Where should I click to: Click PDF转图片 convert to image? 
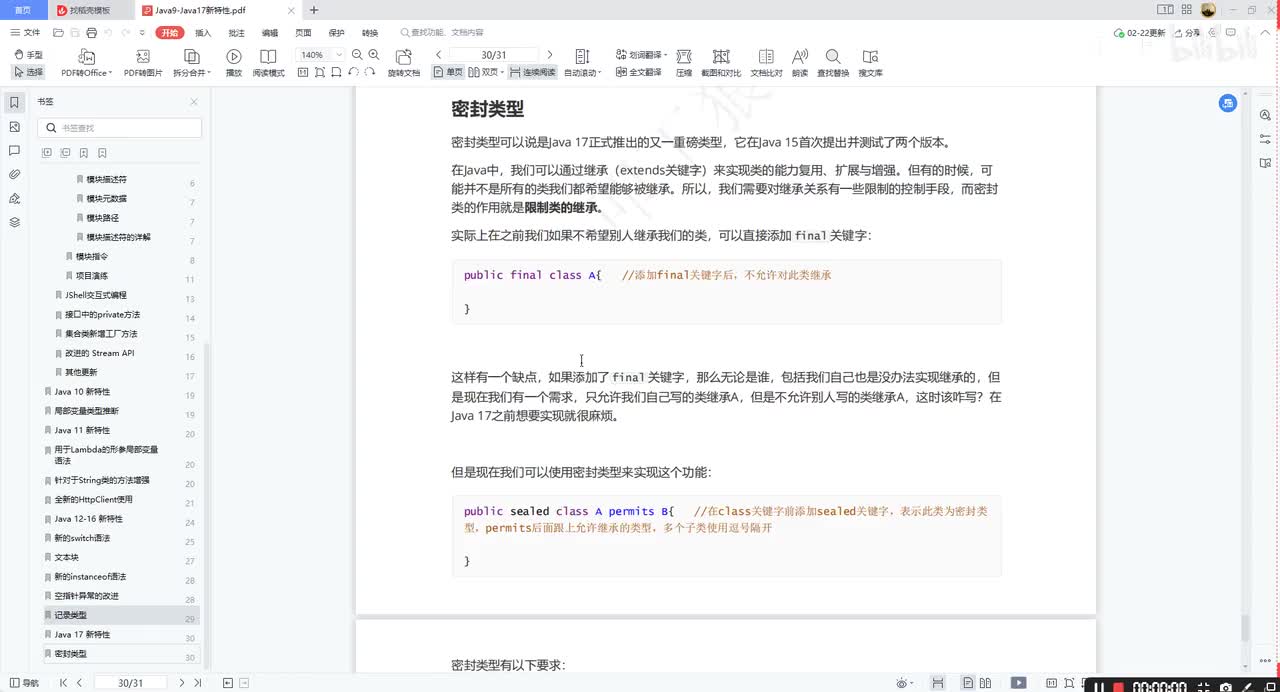(x=143, y=62)
